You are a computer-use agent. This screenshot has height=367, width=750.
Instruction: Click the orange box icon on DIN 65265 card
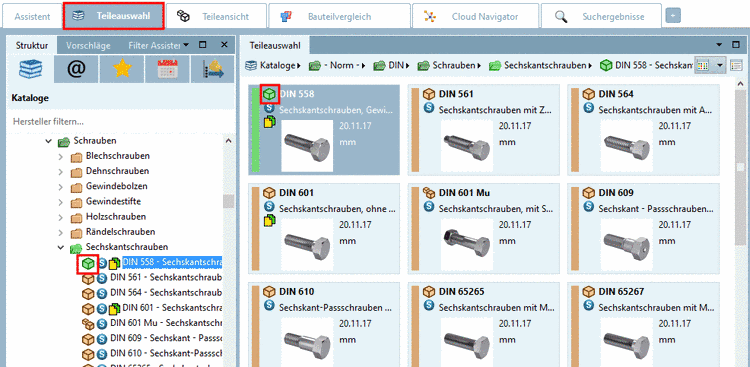pos(429,291)
